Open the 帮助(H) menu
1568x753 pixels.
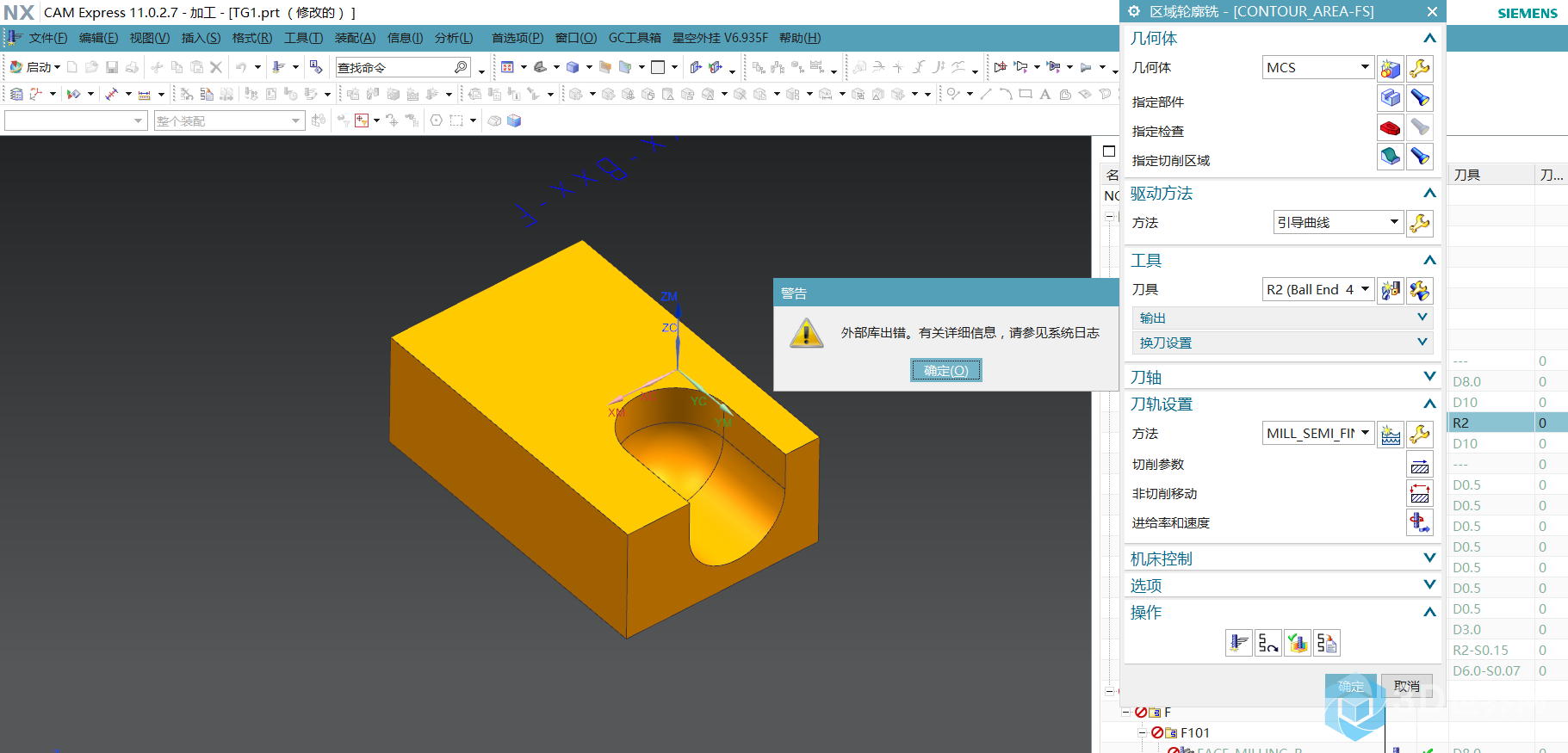coord(800,38)
